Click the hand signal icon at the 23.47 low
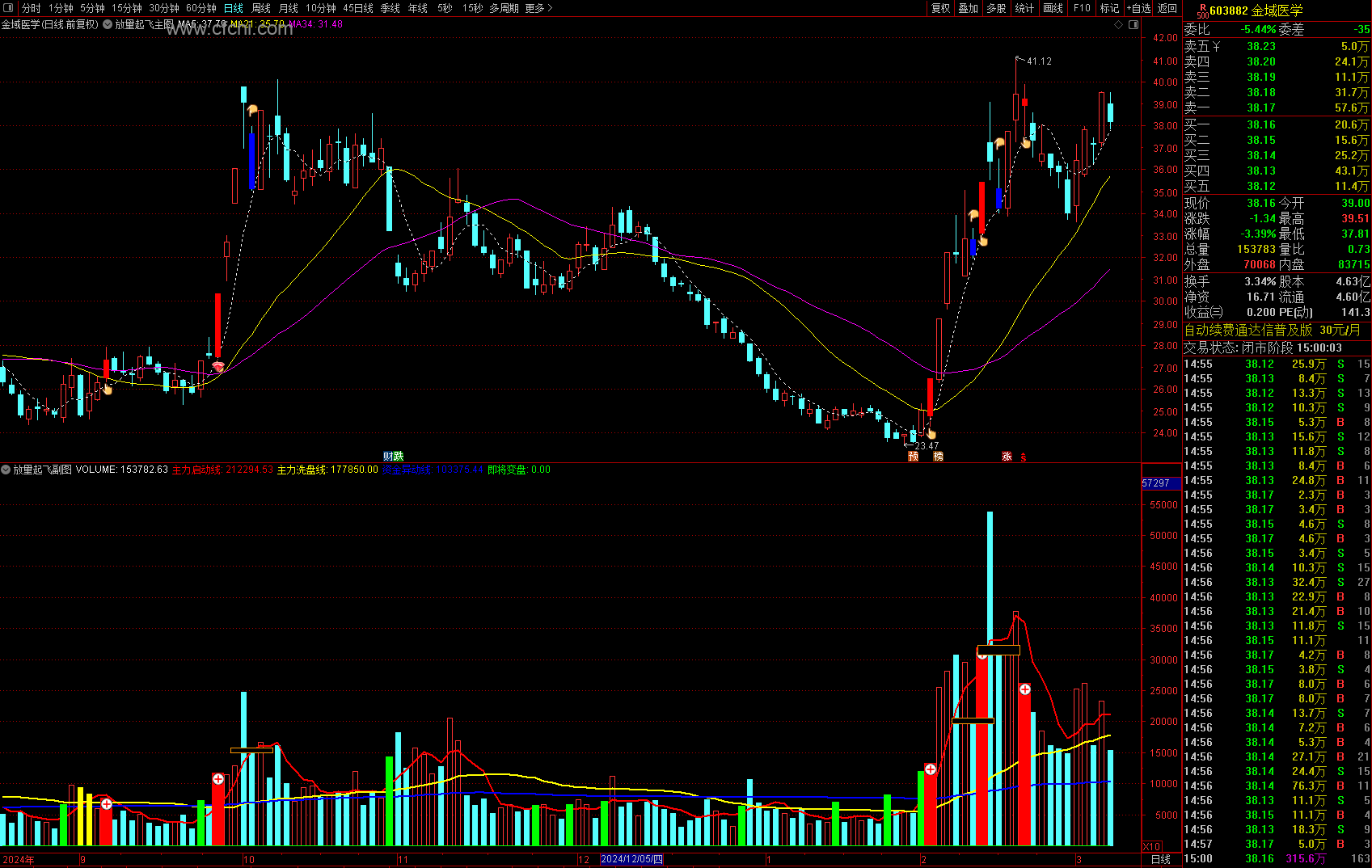Image resolution: width=1372 pixels, height=868 pixels. click(x=931, y=434)
